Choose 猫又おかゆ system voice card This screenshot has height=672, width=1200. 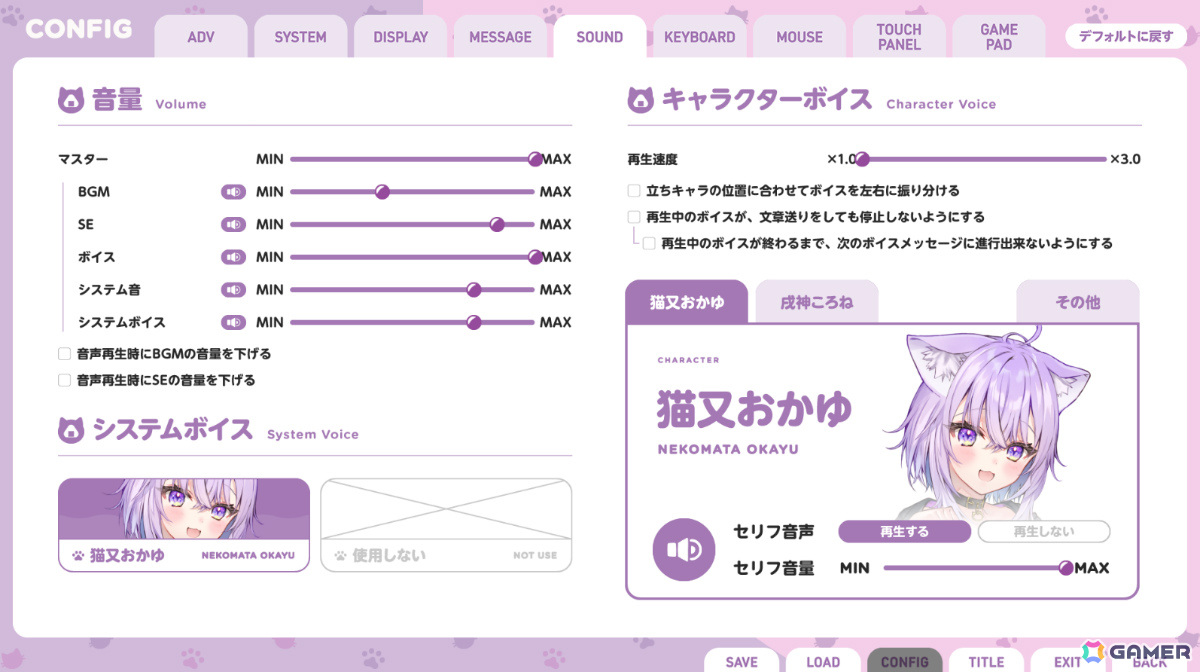point(184,525)
